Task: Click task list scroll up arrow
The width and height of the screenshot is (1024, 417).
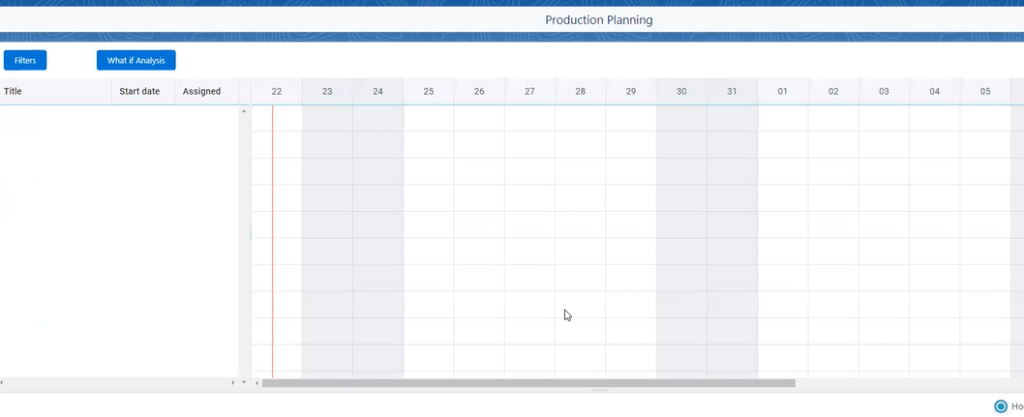Action: (x=244, y=112)
